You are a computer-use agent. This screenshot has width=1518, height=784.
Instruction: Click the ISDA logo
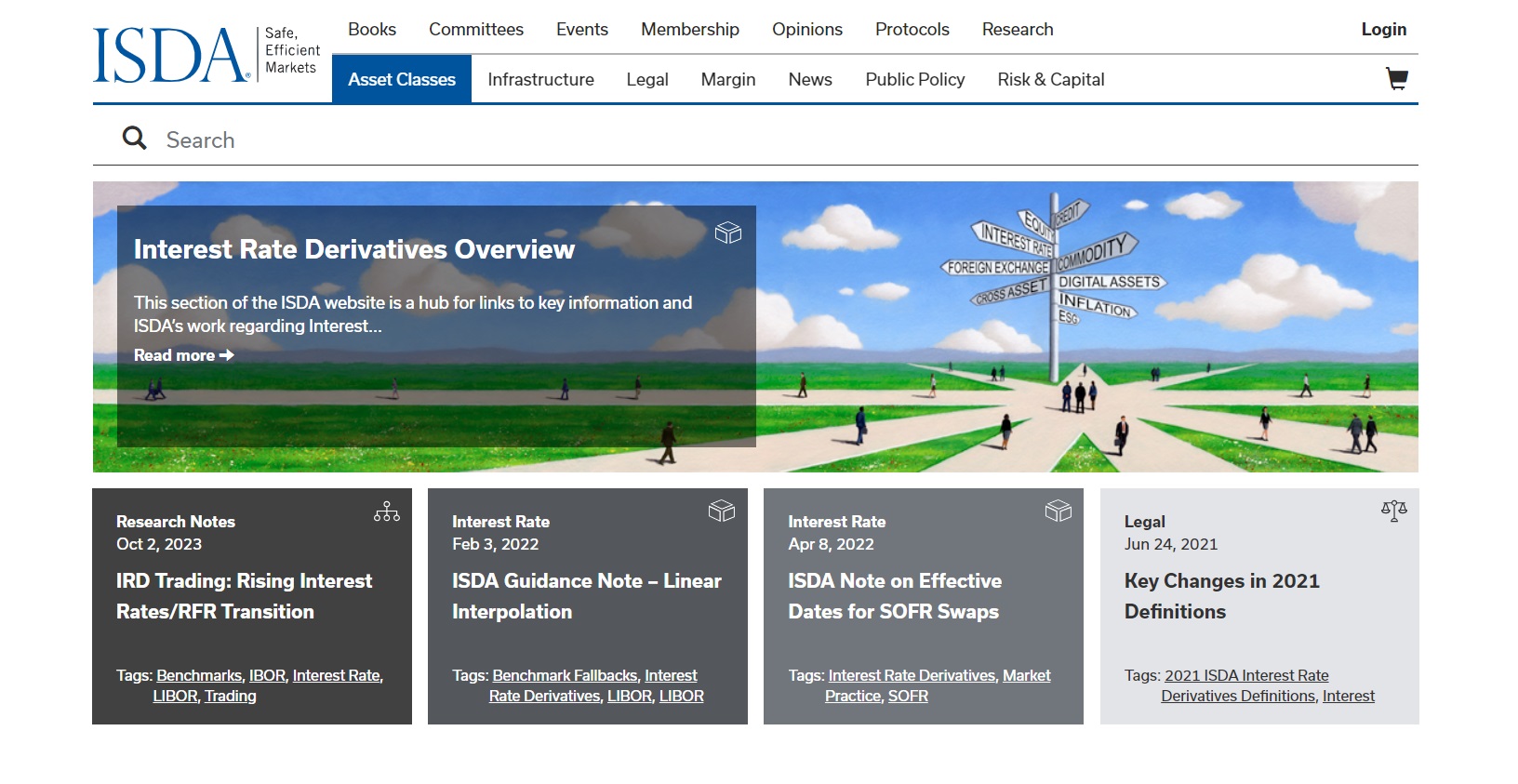(171, 55)
